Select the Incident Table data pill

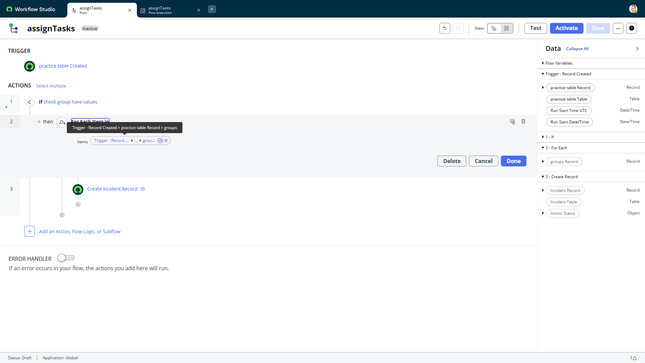[564, 202]
